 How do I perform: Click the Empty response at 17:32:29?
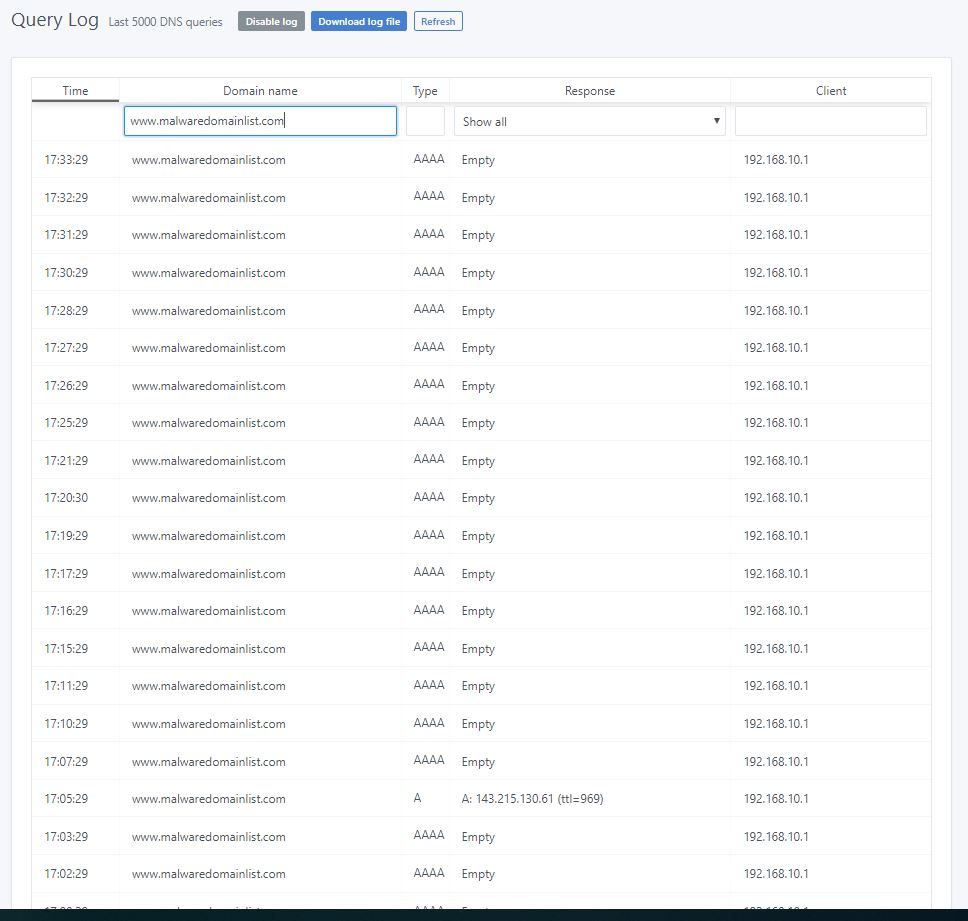[477, 197]
